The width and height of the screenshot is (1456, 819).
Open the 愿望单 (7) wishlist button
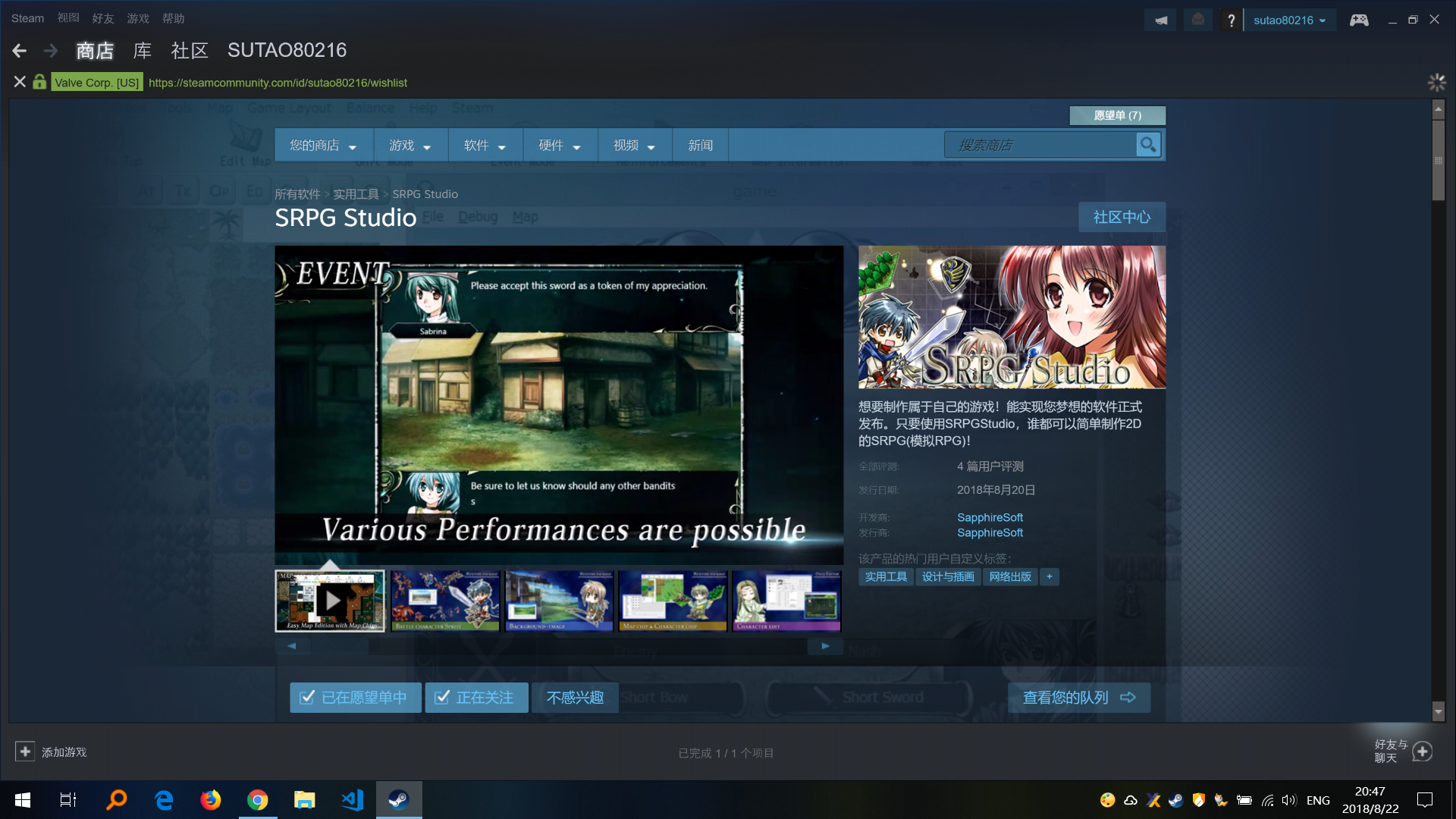tap(1117, 115)
